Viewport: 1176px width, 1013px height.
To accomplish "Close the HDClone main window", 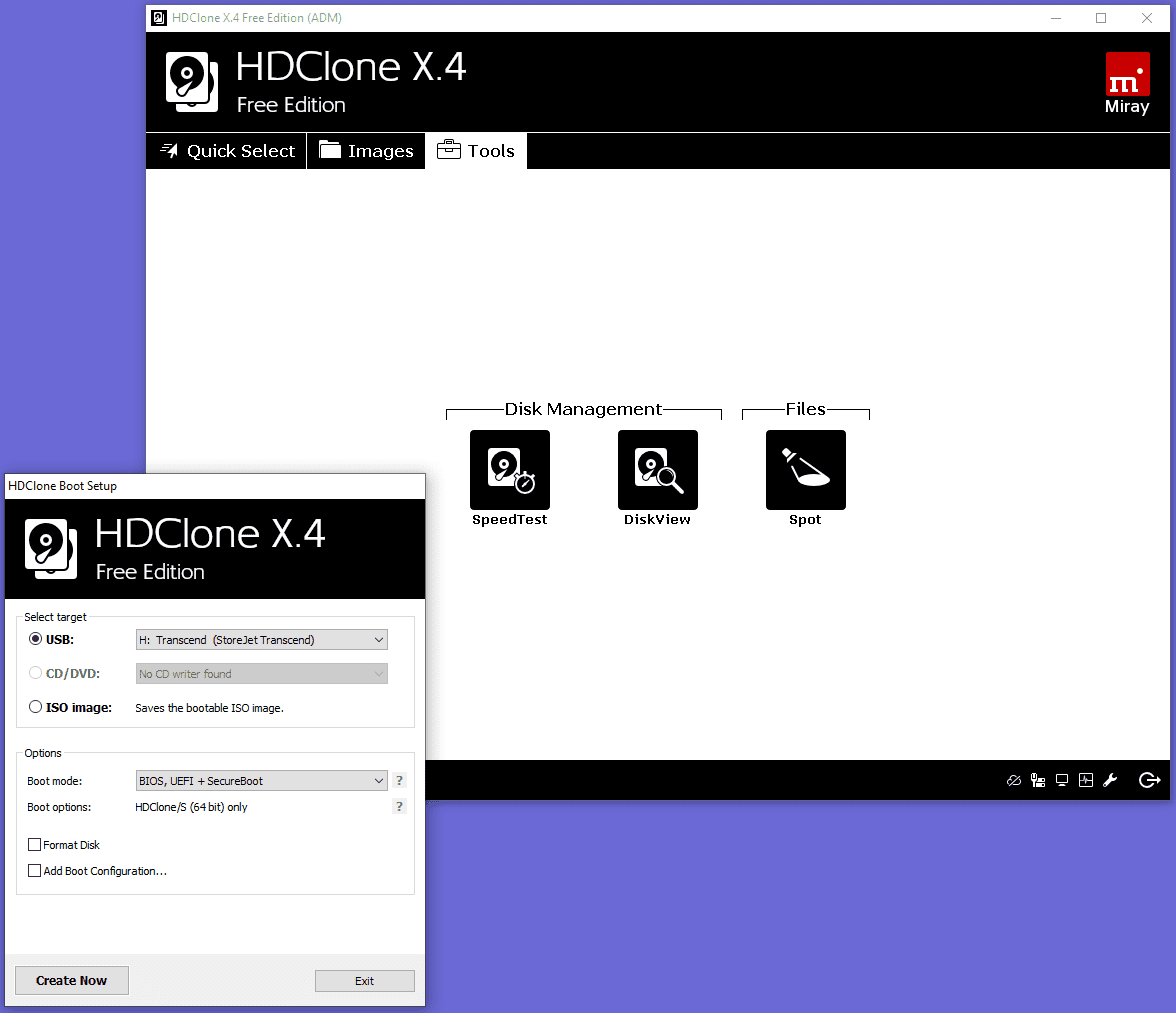I will tap(1147, 18).
